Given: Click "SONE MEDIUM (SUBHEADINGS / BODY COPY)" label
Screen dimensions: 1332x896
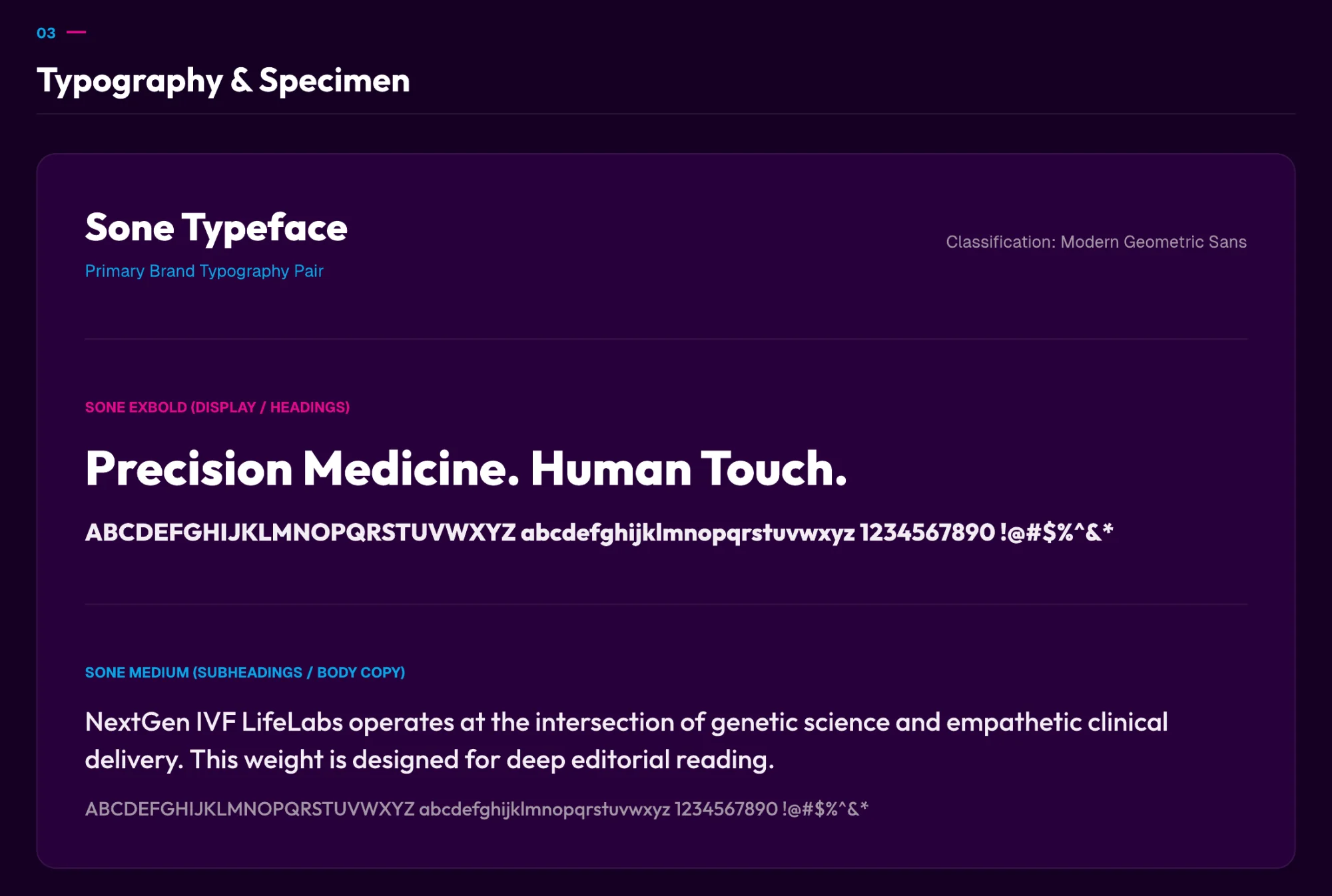Looking at the screenshot, I should [245, 672].
